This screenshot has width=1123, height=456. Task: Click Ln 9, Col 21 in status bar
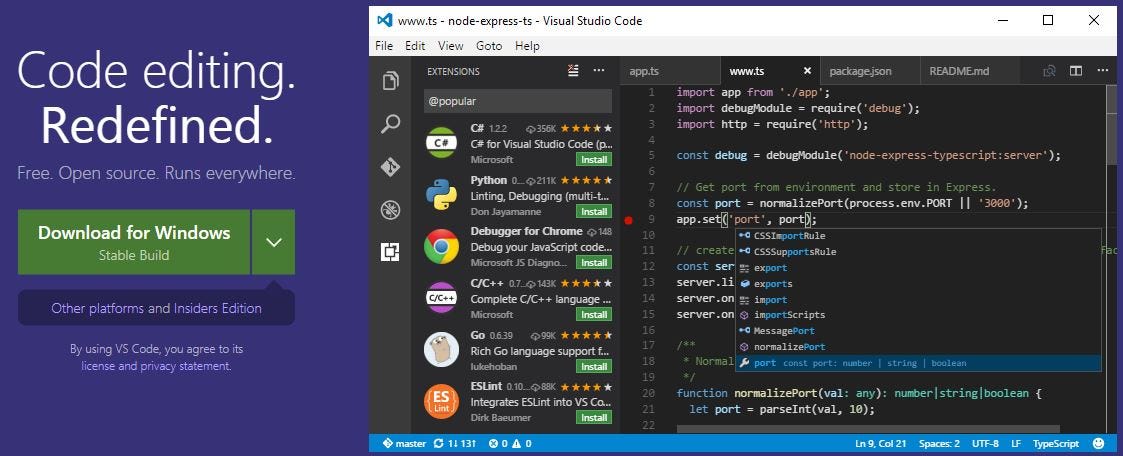882,444
